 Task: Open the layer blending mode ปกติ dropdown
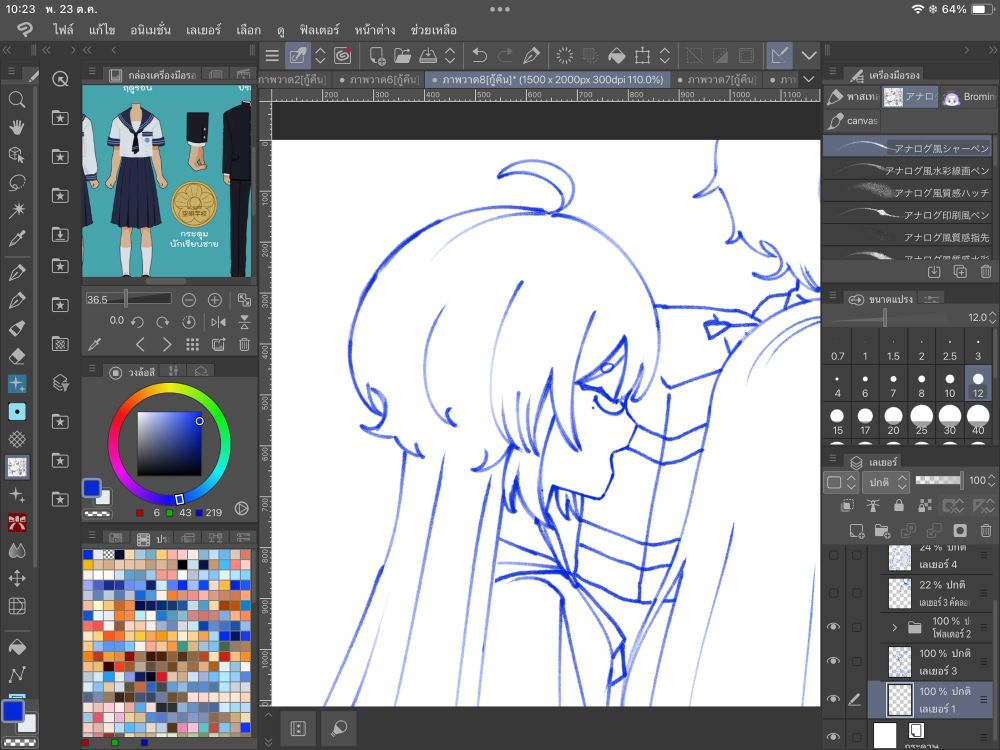[x=885, y=482]
